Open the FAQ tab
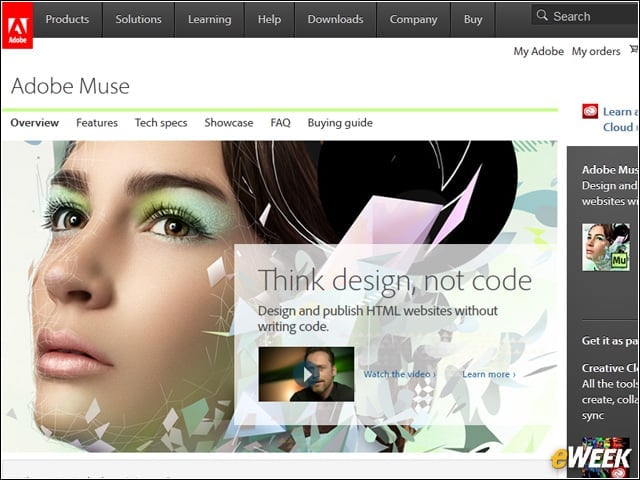640x480 pixels. tap(280, 123)
